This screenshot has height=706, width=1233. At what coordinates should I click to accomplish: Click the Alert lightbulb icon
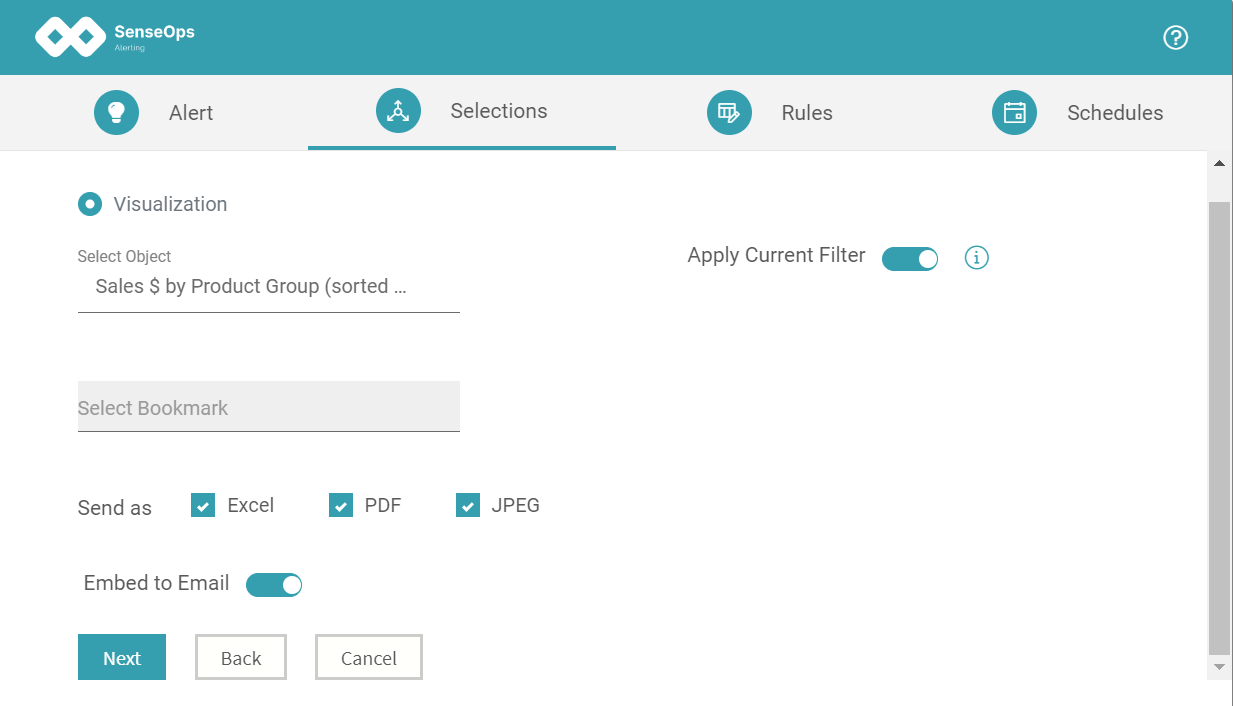116,112
